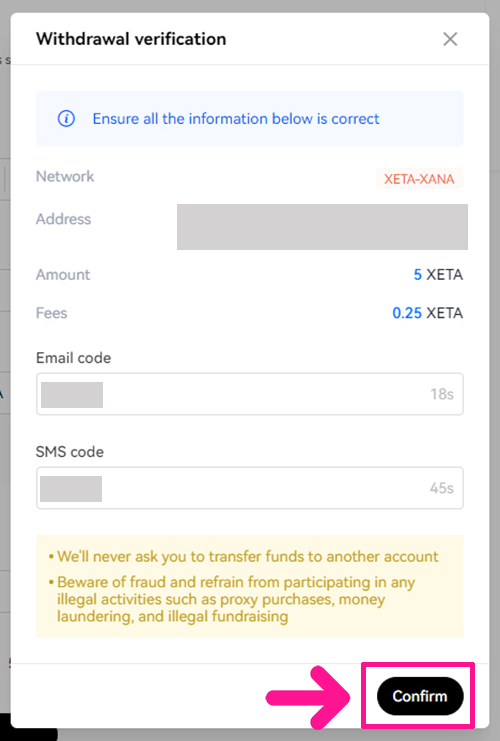Click the SMS code label

pos(69,452)
